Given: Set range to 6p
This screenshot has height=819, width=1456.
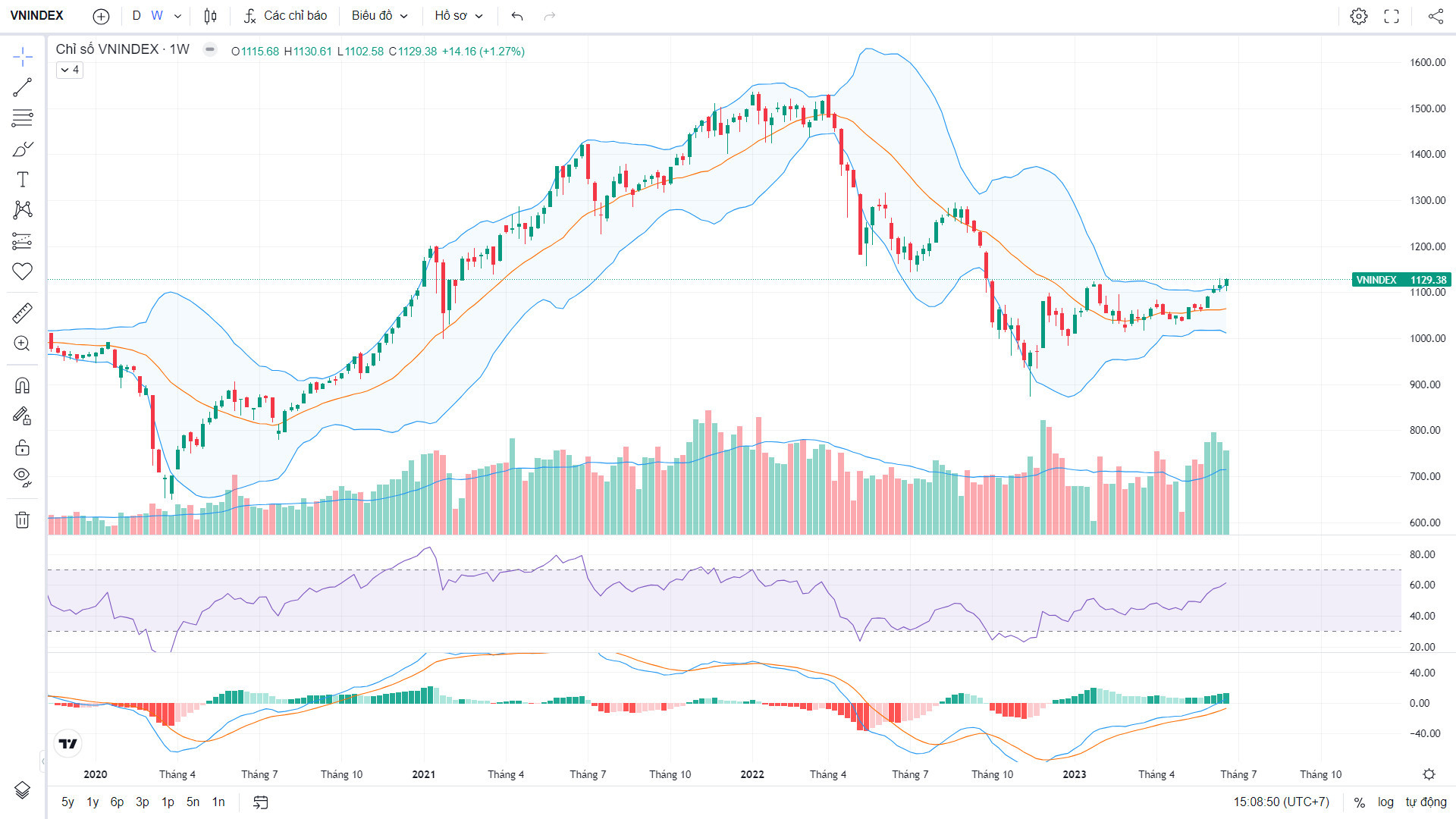Looking at the screenshot, I should click(117, 802).
